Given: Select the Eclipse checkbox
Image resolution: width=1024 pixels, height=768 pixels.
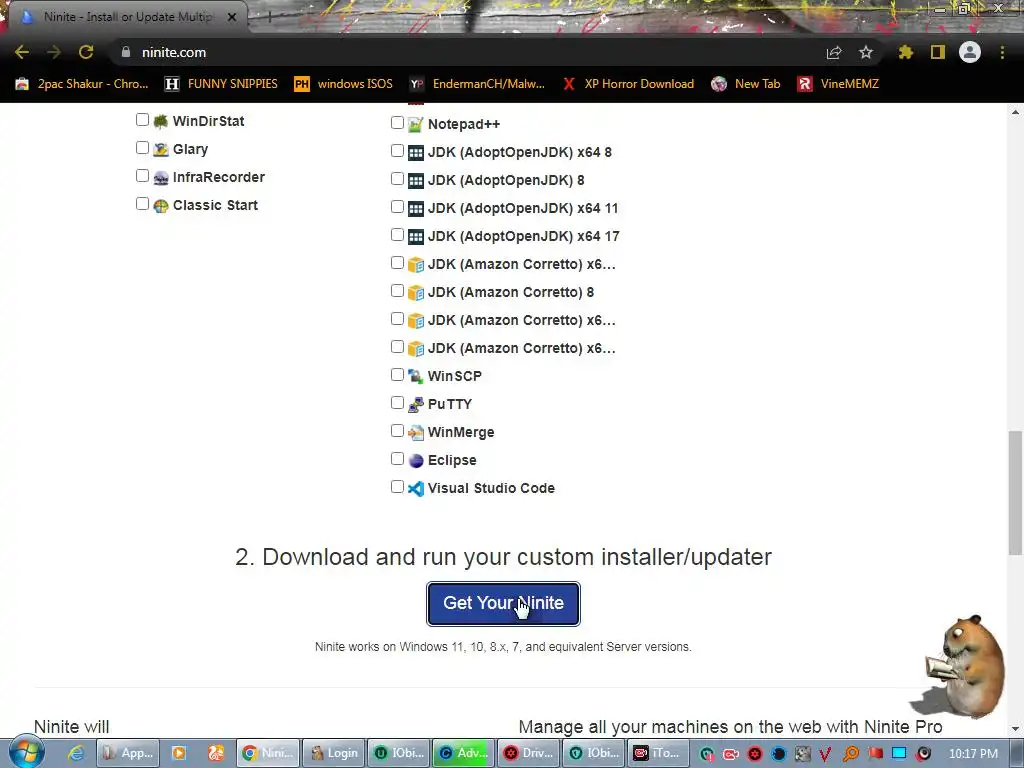Looking at the screenshot, I should (397, 458).
